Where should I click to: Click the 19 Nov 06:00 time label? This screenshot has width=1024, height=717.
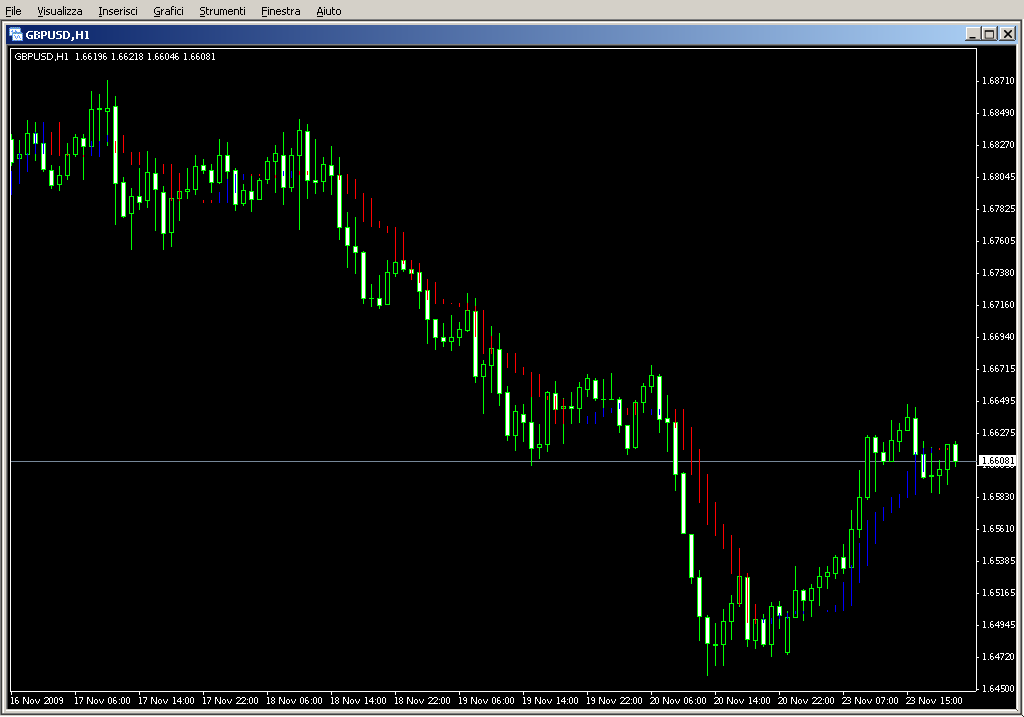(x=486, y=701)
